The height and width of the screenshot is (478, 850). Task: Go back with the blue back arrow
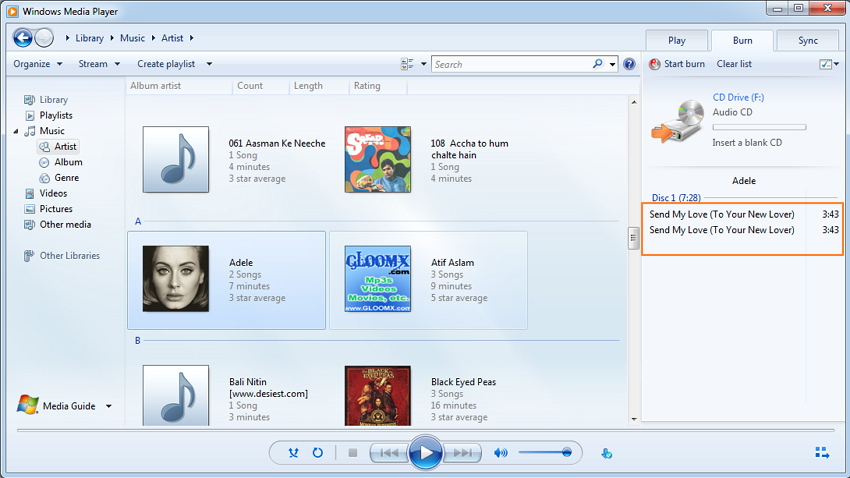click(23, 38)
